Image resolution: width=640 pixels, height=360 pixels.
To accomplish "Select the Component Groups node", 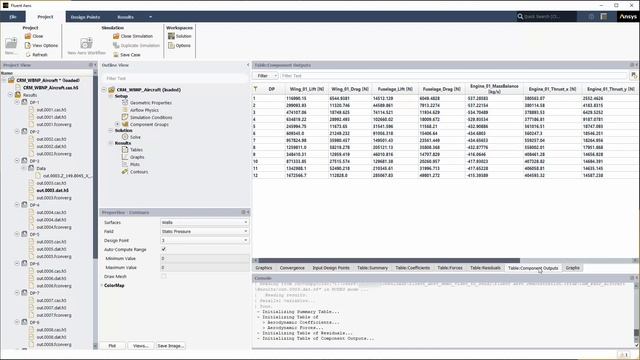I will 149,124.
